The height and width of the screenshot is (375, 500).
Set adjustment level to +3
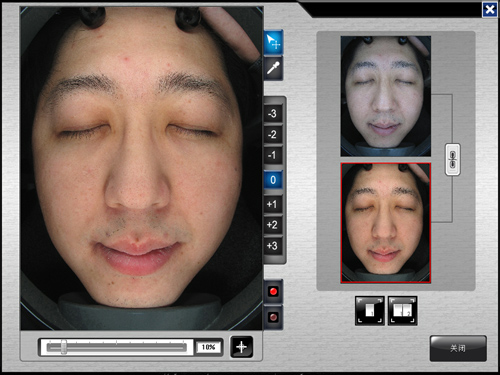click(x=273, y=246)
